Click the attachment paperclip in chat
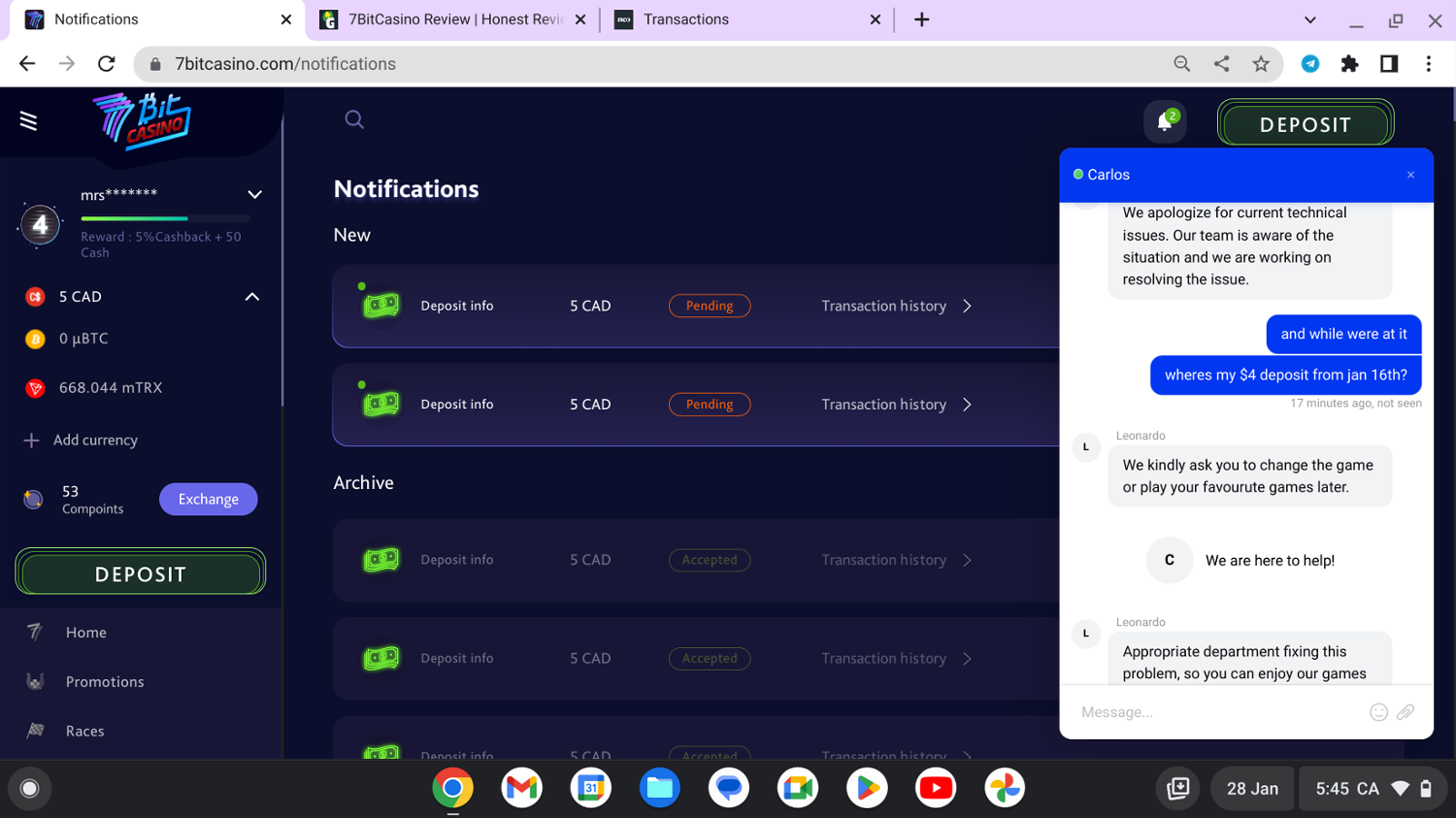This screenshot has width=1456, height=818. click(1406, 712)
